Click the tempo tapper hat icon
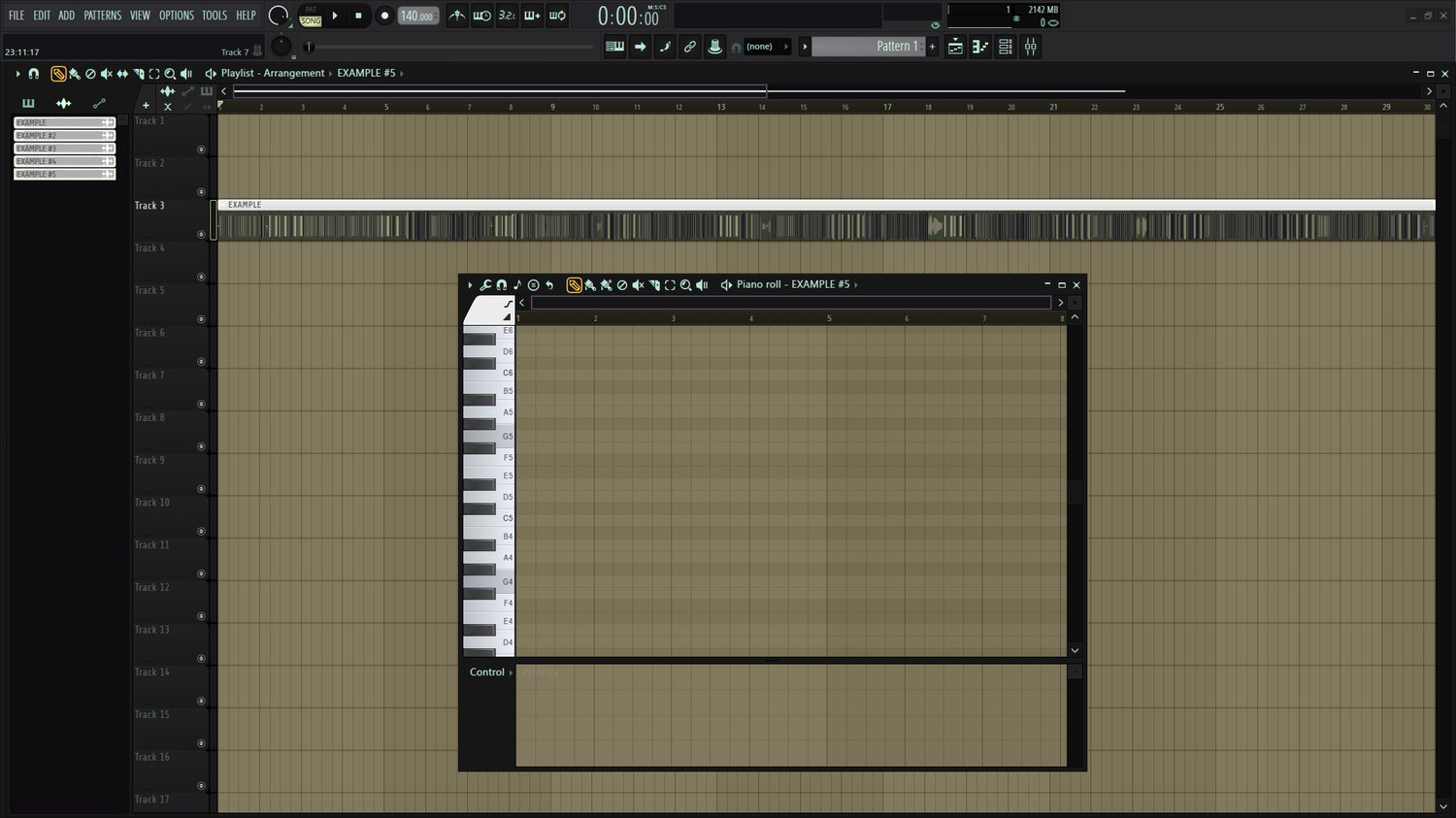 click(x=715, y=47)
